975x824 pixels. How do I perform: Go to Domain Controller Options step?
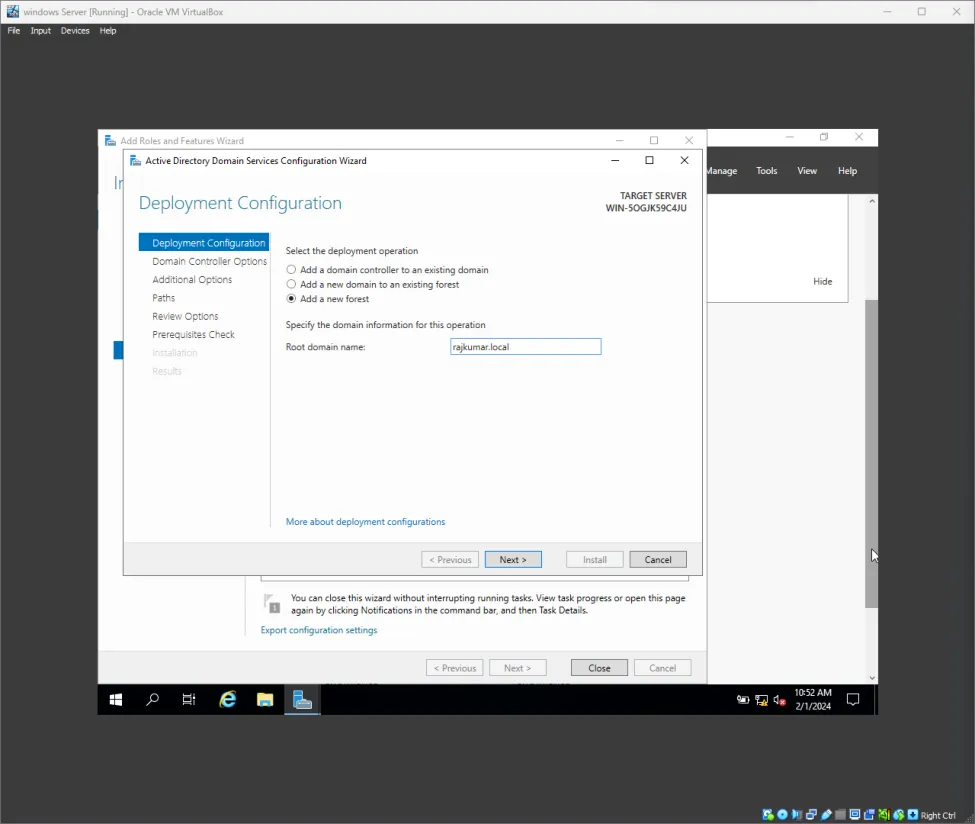tap(210, 261)
